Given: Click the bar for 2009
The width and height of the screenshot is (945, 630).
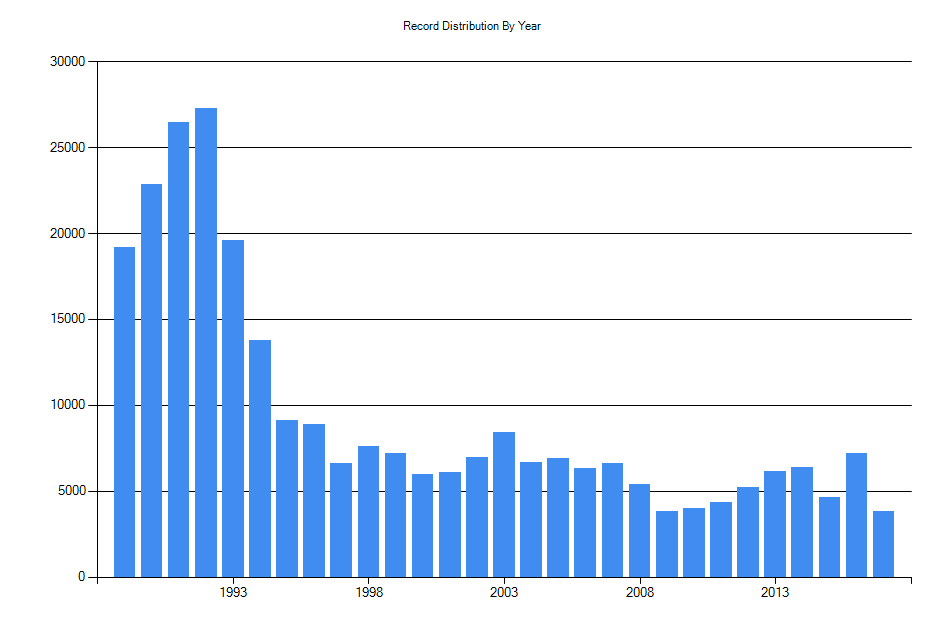Looking at the screenshot, I should [x=667, y=544].
